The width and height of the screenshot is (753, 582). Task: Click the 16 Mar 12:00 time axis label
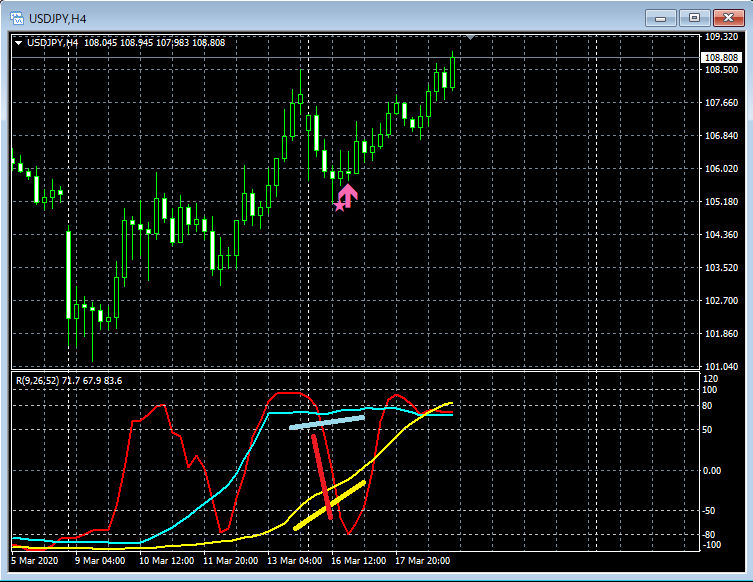tap(358, 561)
